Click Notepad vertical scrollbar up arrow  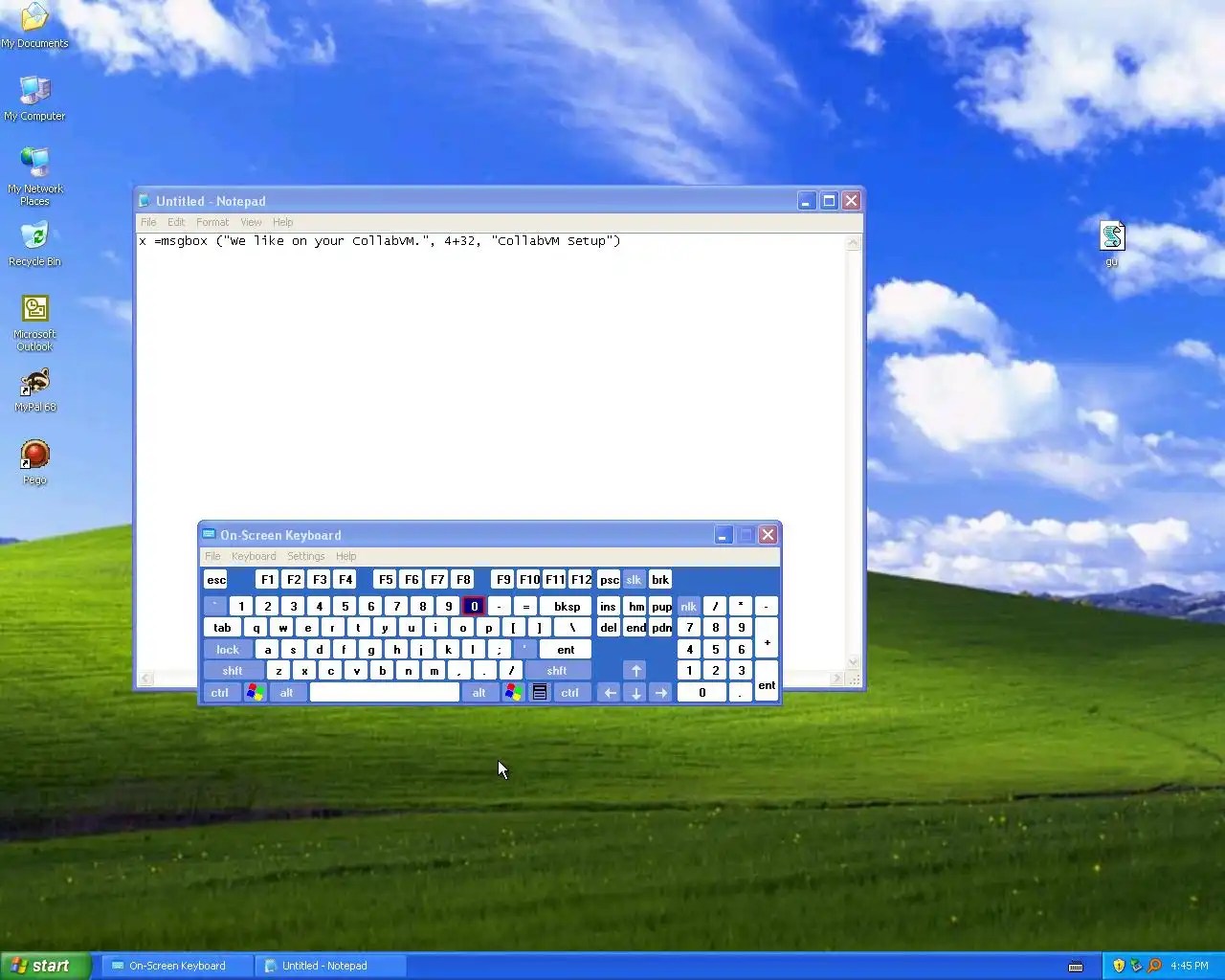854,243
